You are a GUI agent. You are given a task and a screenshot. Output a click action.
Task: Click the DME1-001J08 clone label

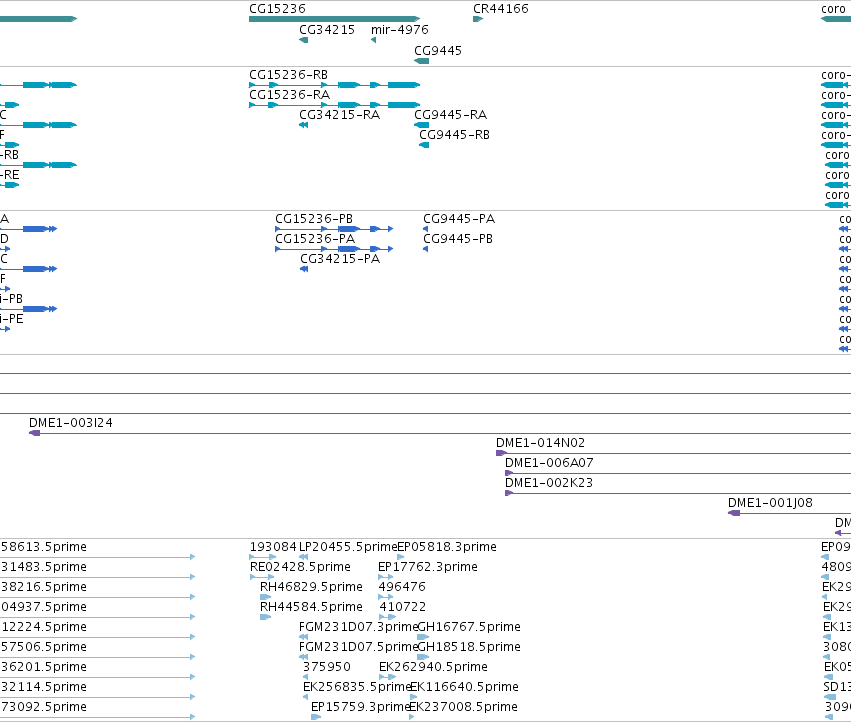[x=770, y=503]
